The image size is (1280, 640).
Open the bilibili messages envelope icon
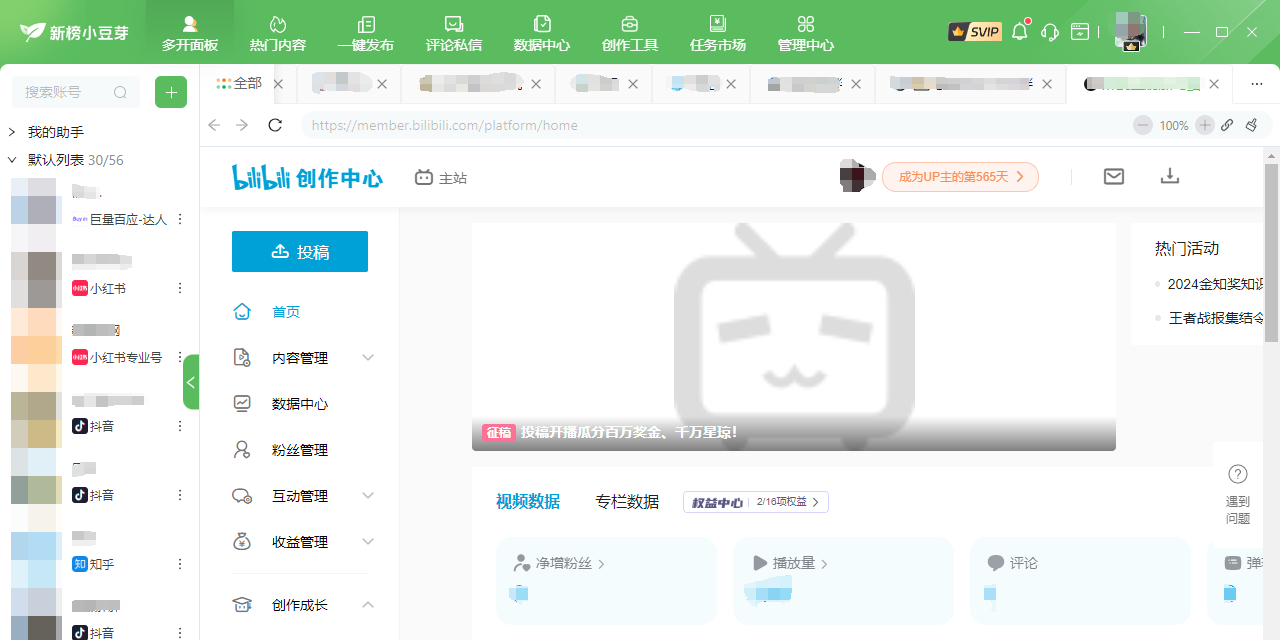(x=1114, y=177)
